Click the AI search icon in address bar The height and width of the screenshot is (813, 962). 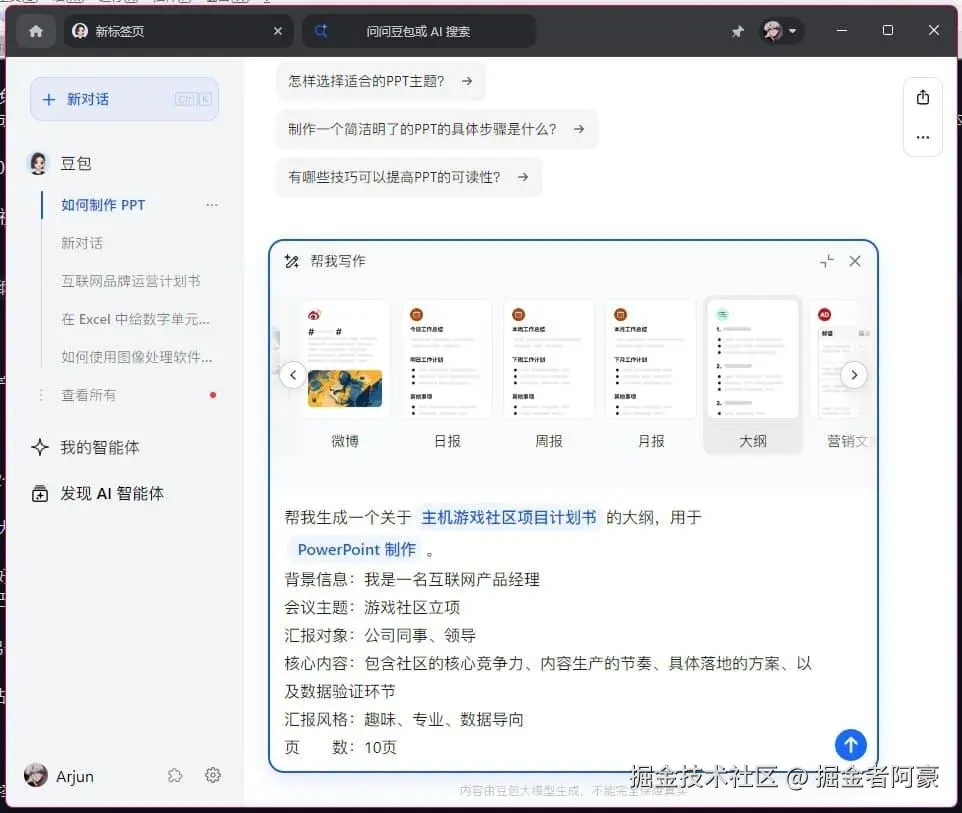tap(321, 31)
